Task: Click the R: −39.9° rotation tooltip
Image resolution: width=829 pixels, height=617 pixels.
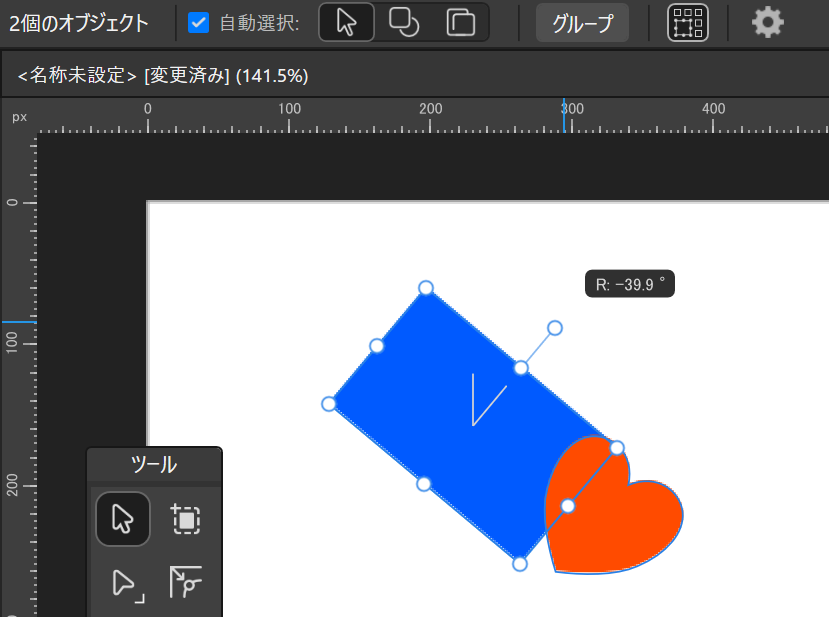Action: click(630, 284)
